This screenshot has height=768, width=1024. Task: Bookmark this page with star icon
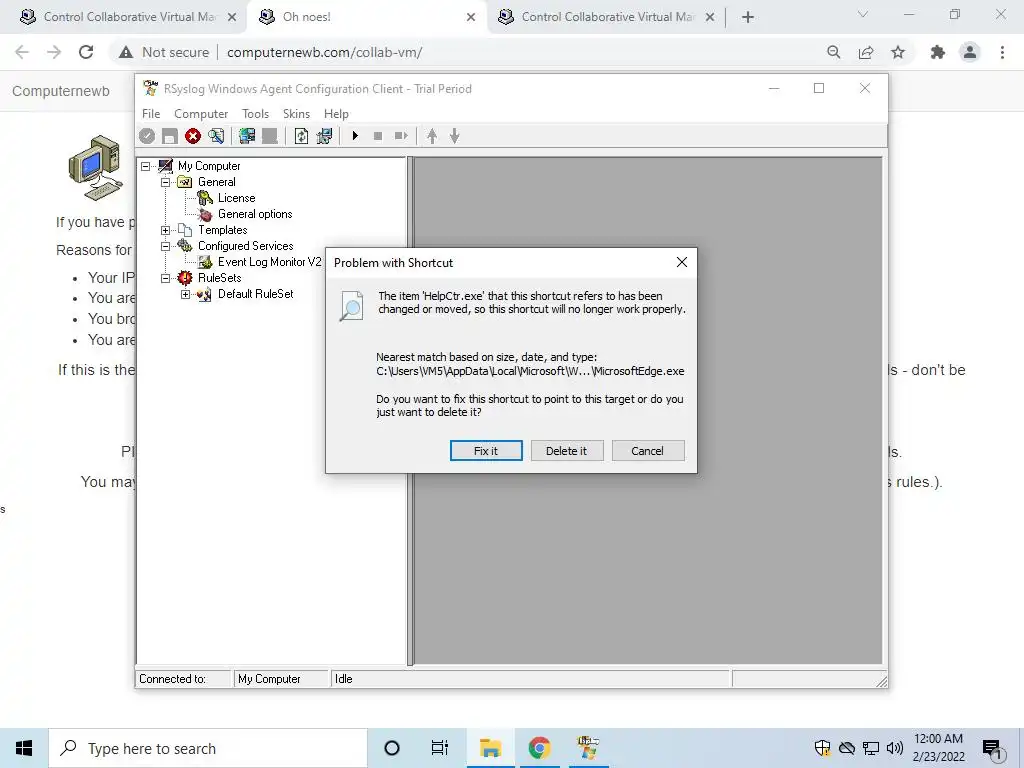coord(898,52)
